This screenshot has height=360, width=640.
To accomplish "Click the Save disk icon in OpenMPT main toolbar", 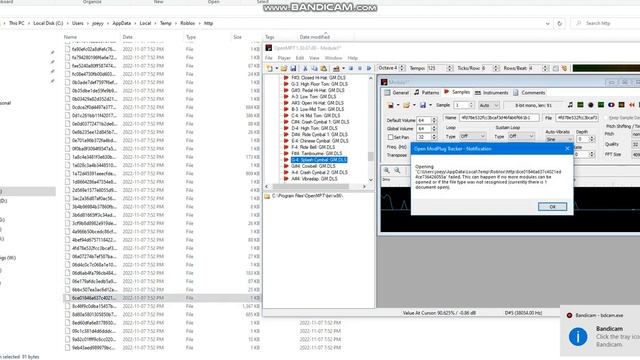I will (x=293, y=68).
